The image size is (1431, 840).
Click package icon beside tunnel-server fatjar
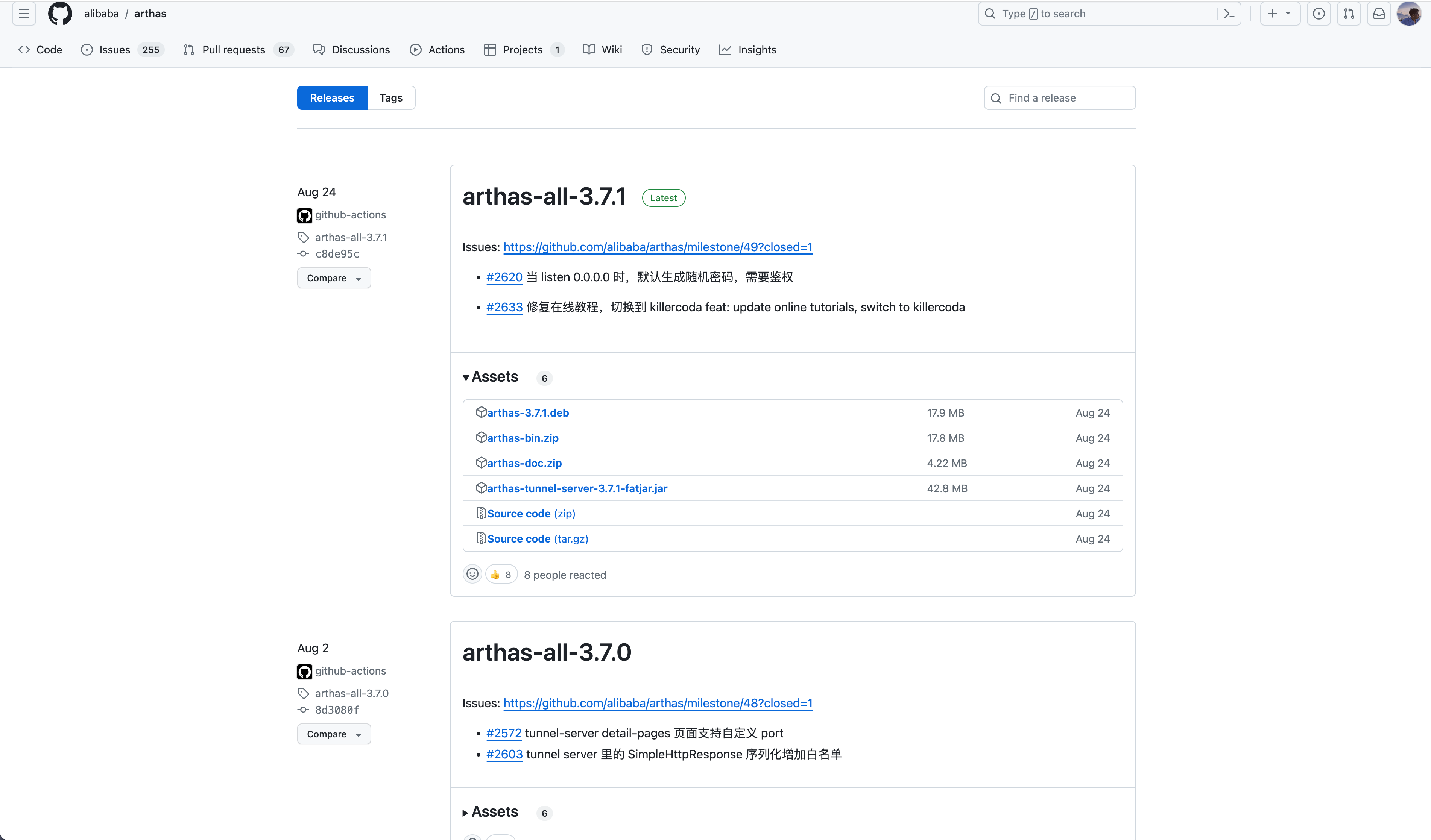point(481,488)
